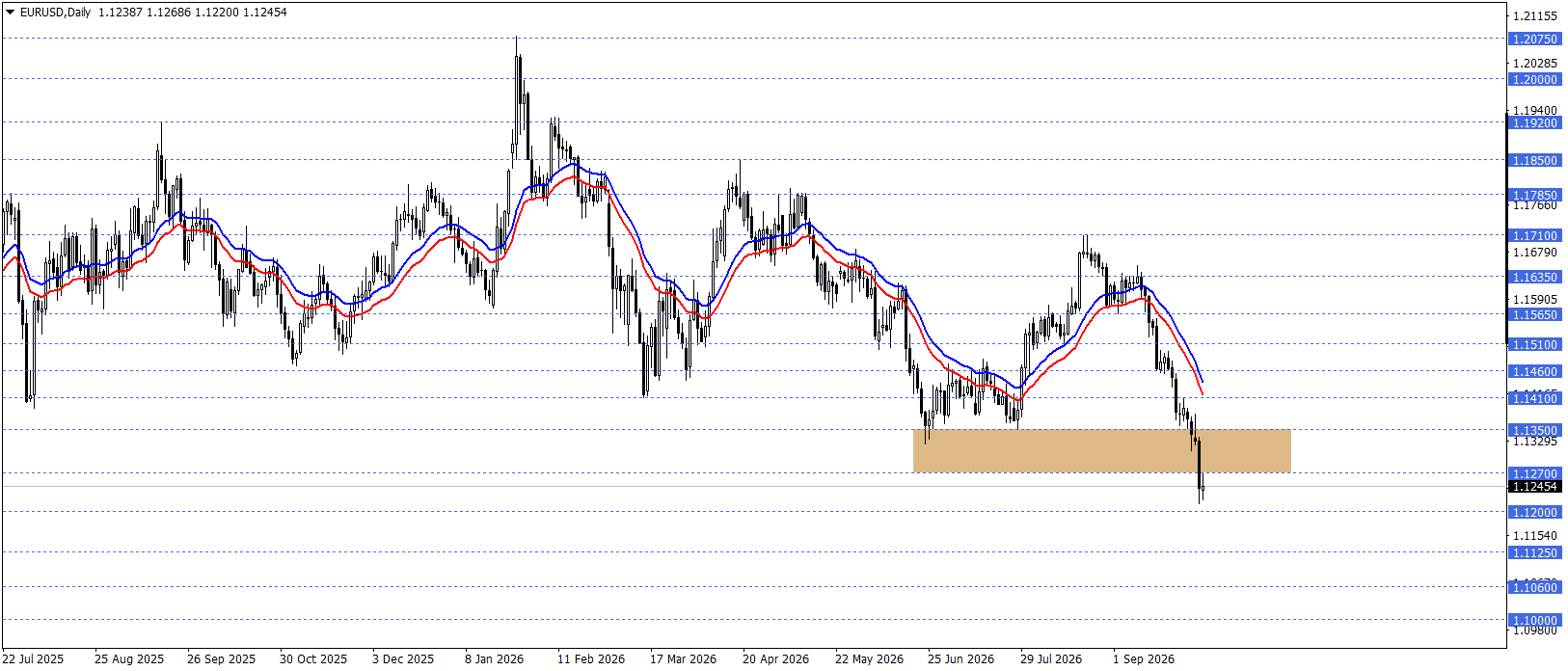The height and width of the screenshot is (671, 1568).
Task: Click the 1.14100 price level label
Action: pyautogui.click(x=1534, y=399)
